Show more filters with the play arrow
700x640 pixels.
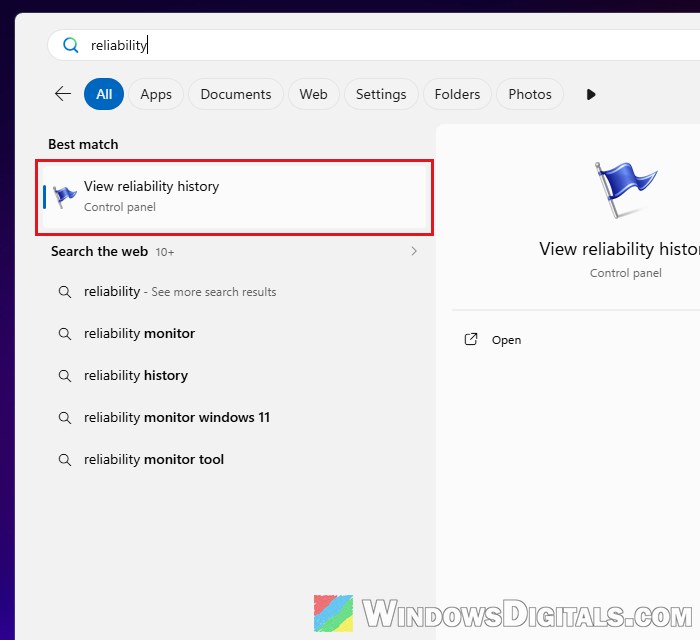point(591,95)
